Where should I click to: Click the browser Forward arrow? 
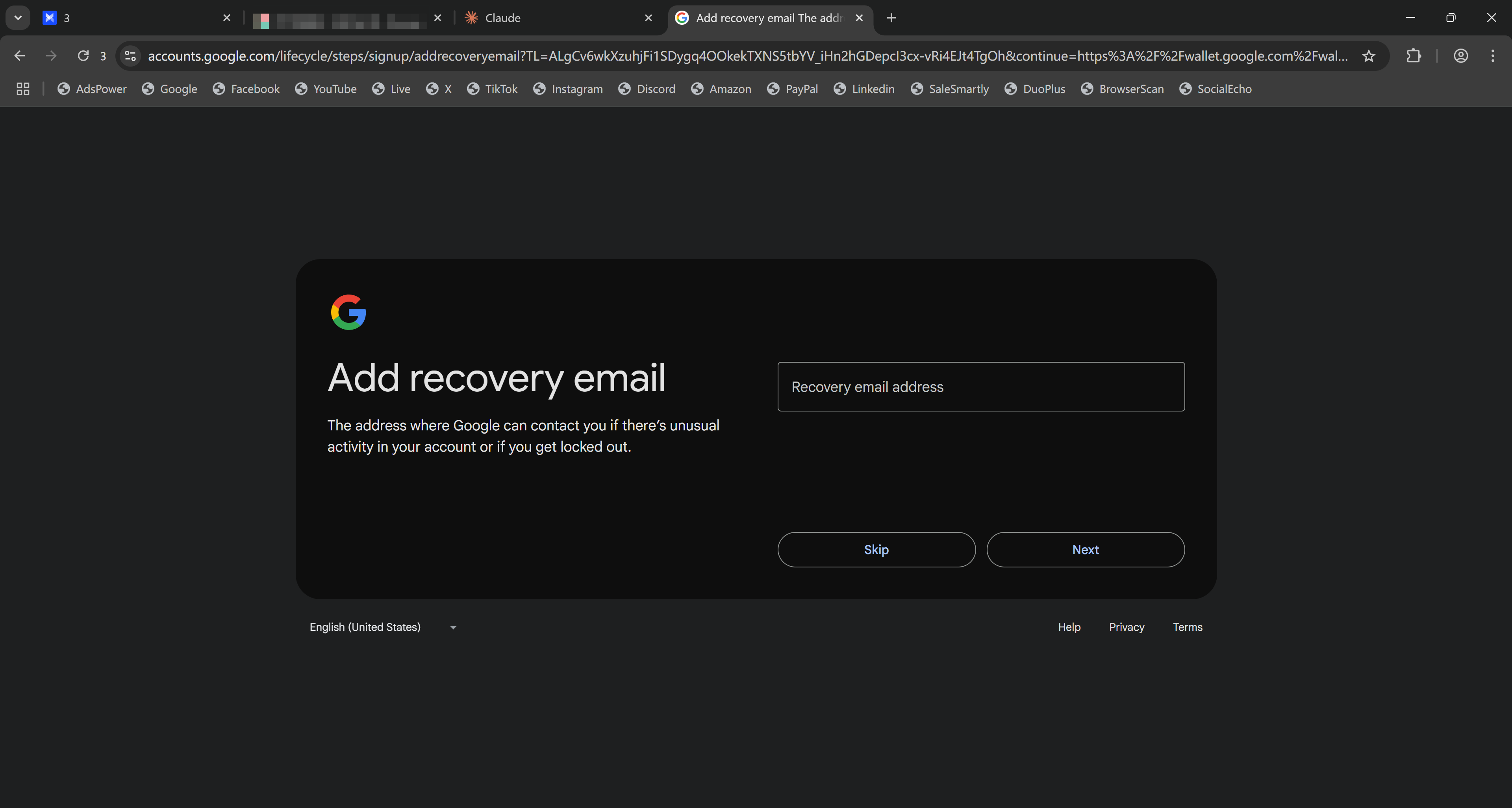(x=51, y=56)
